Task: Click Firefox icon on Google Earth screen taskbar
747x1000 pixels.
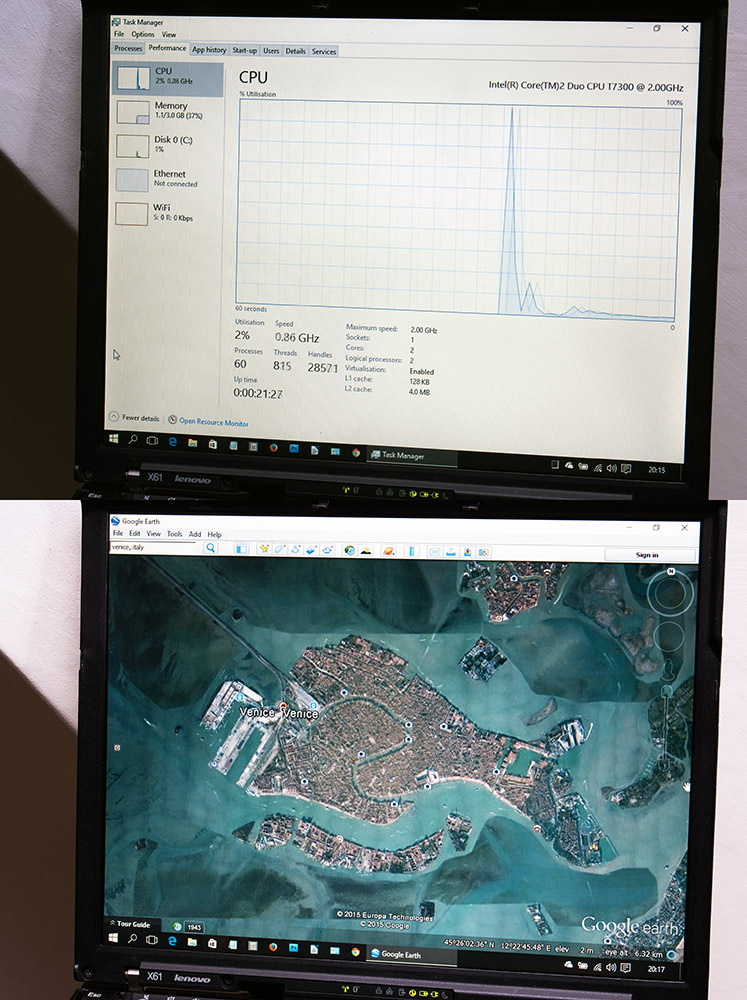Action: [273, 947]
